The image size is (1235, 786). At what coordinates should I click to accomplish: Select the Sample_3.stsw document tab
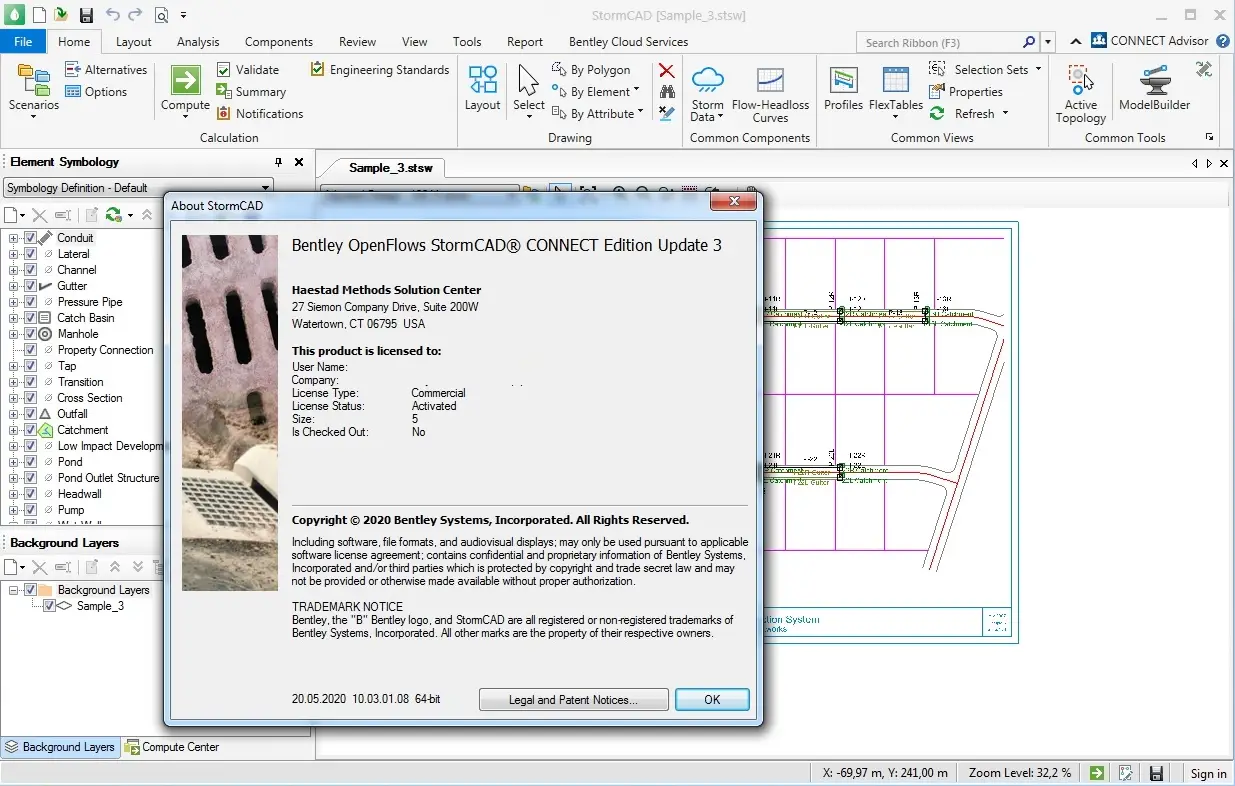coord(390,167)
